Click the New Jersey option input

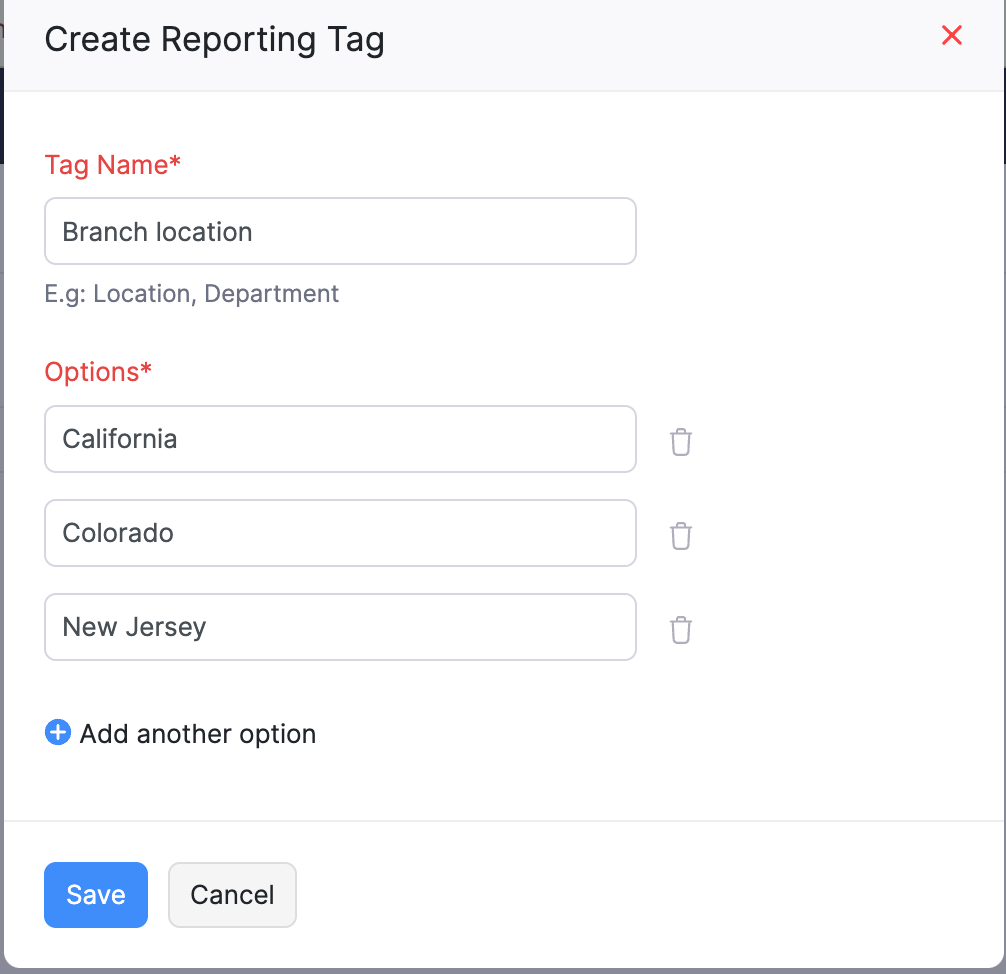340,627
